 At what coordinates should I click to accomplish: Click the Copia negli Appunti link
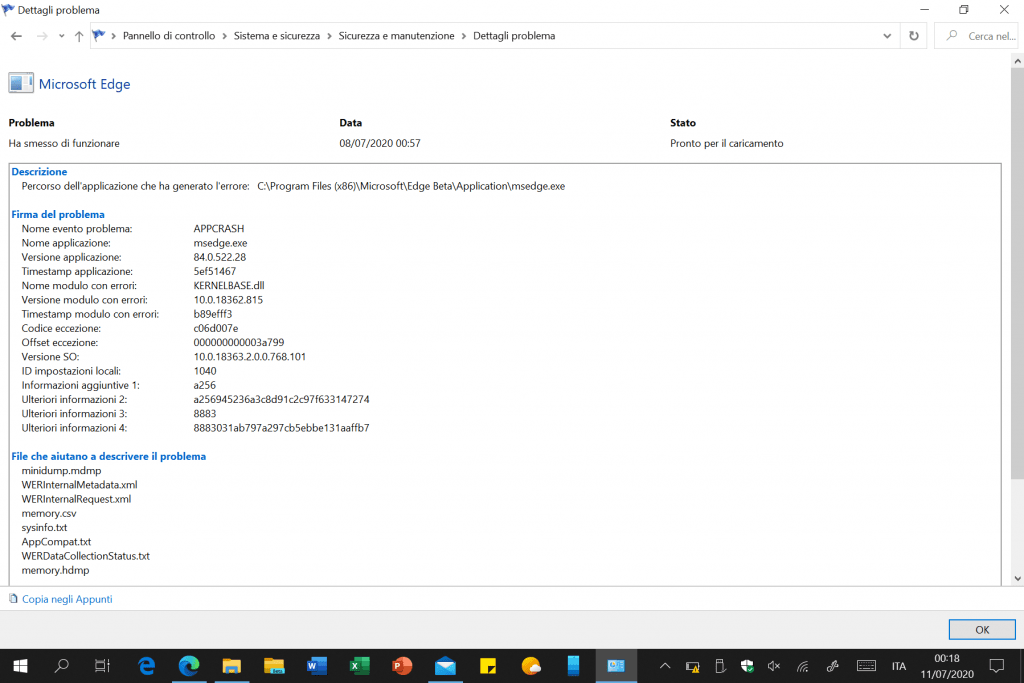pyautogui.click(x=66, y=599)
